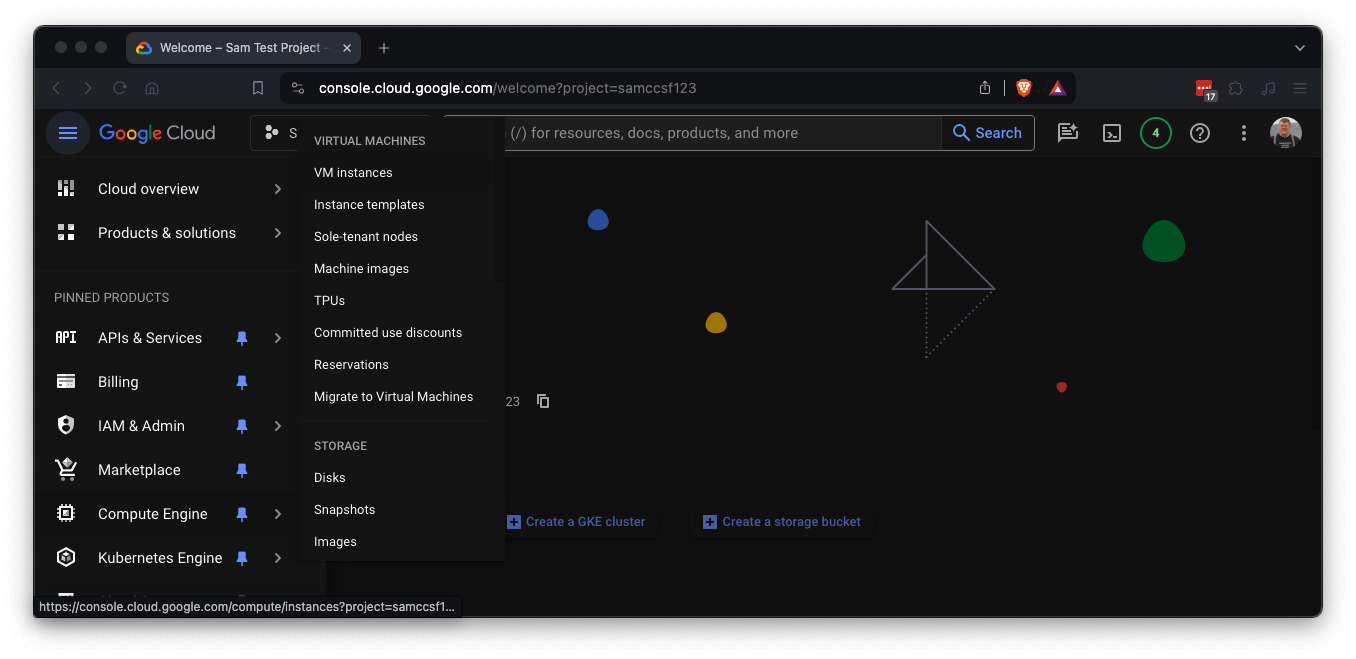Expand Cloud overview submenu arrow
This screenshot has width=1356, height=659.
(x=278, y=189)
